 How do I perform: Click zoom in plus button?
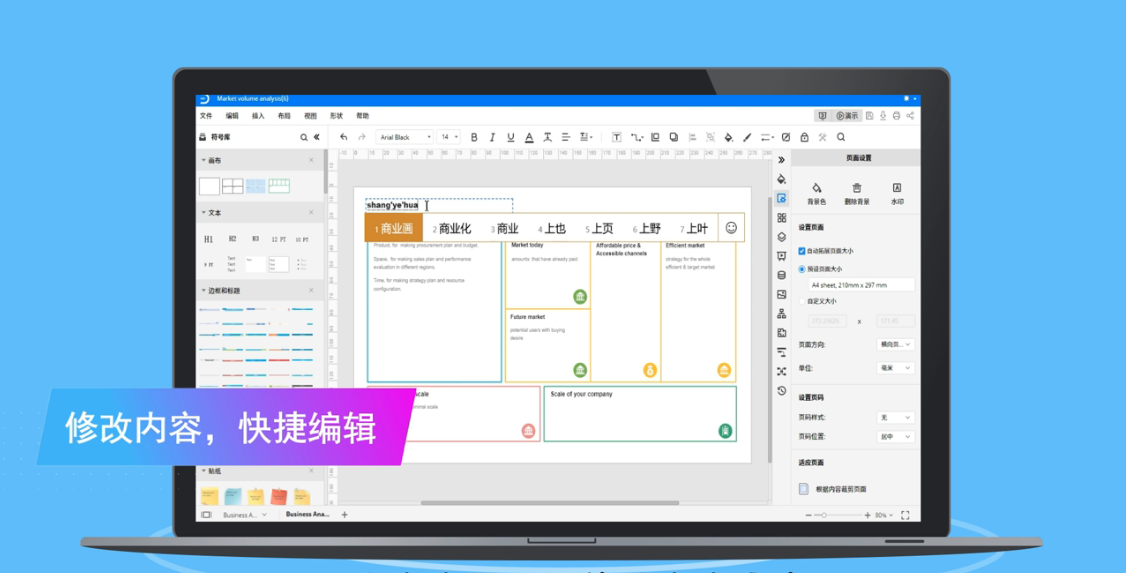[867, 515]
